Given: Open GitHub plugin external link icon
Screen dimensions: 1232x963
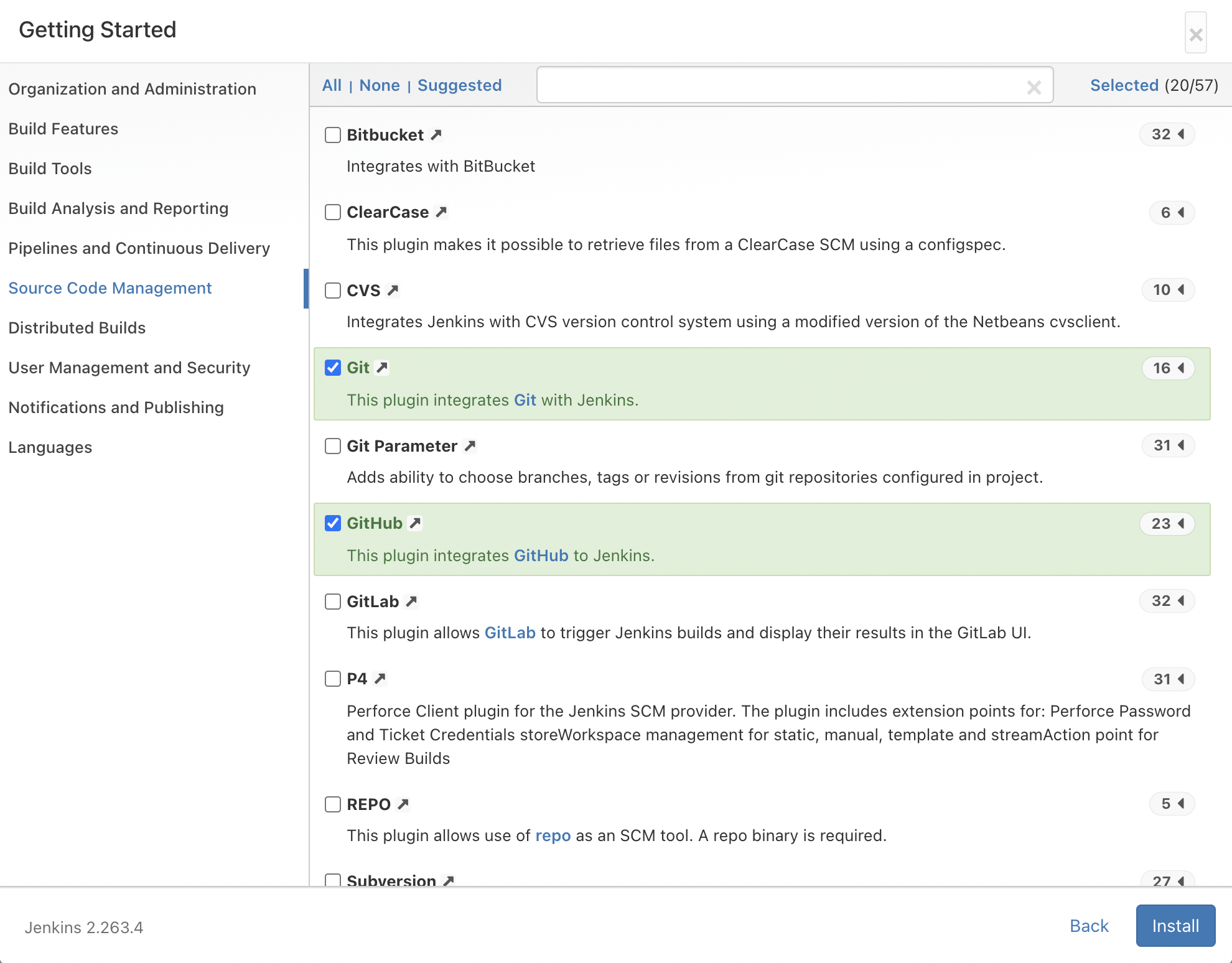Looking at the screenshot, I should pyautogui.click(x=415, y=523).
